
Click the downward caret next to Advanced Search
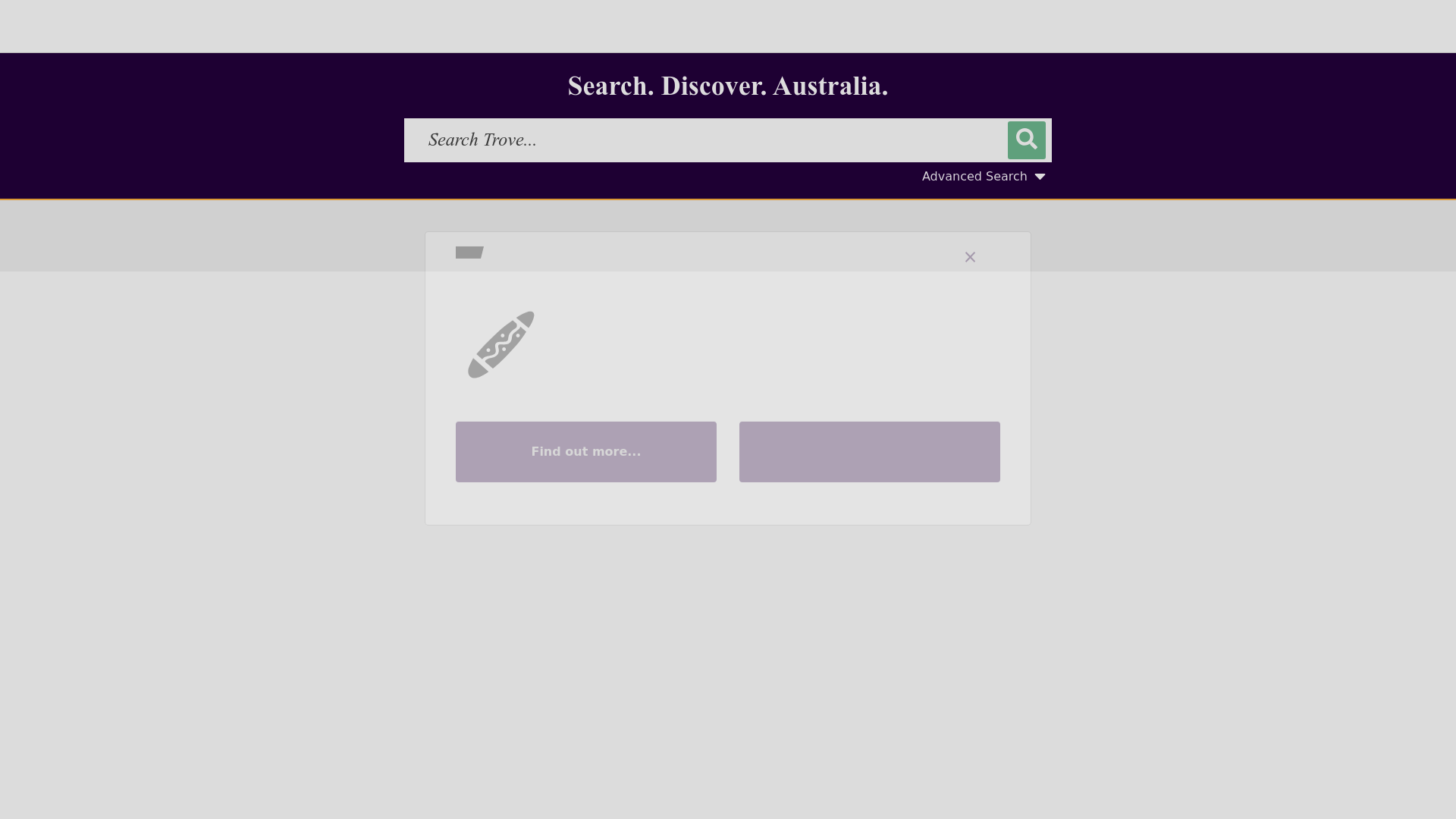pyautogui.click(x=1040, y=177)
